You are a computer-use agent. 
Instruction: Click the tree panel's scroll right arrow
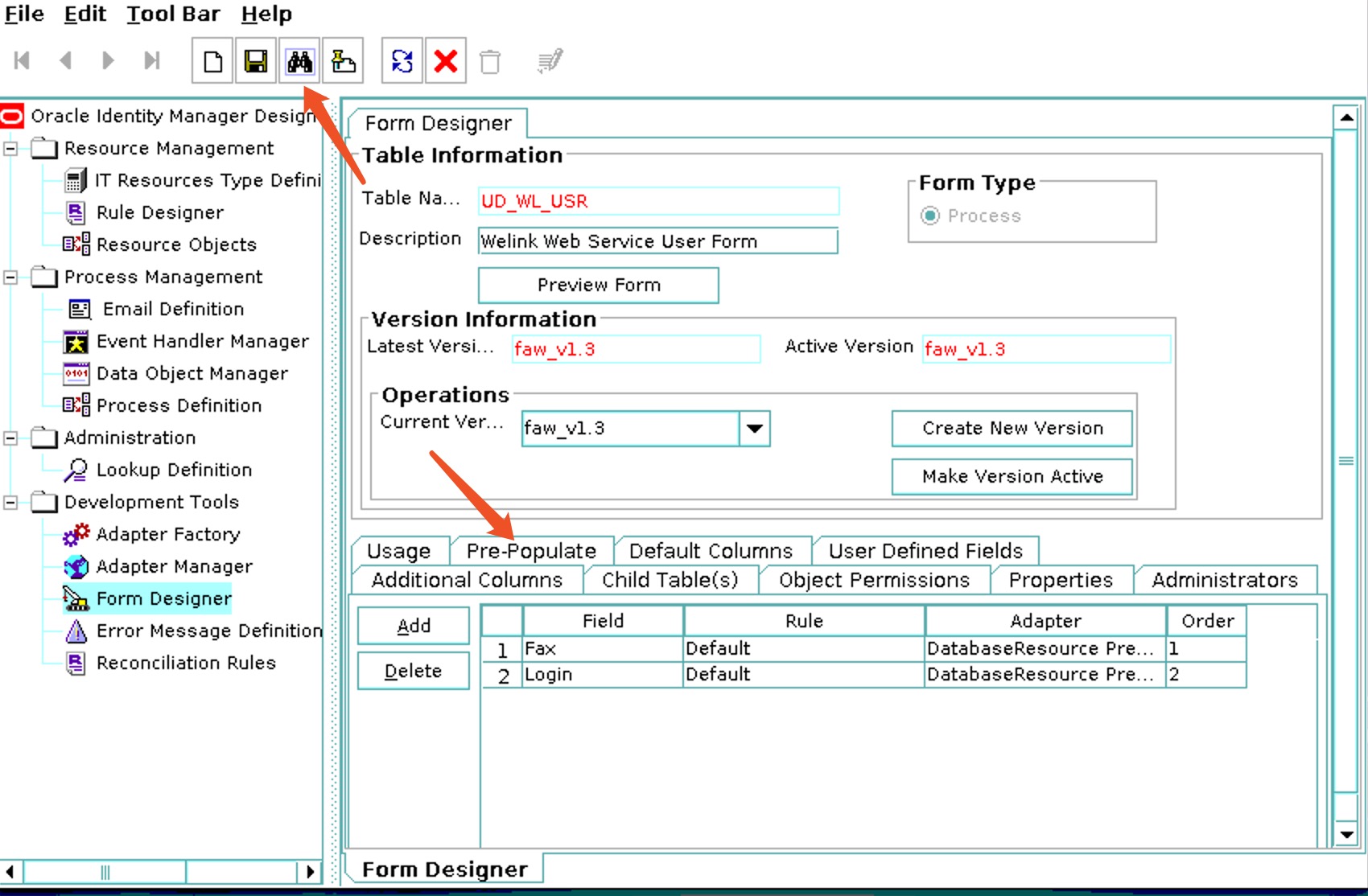(310, 872)
